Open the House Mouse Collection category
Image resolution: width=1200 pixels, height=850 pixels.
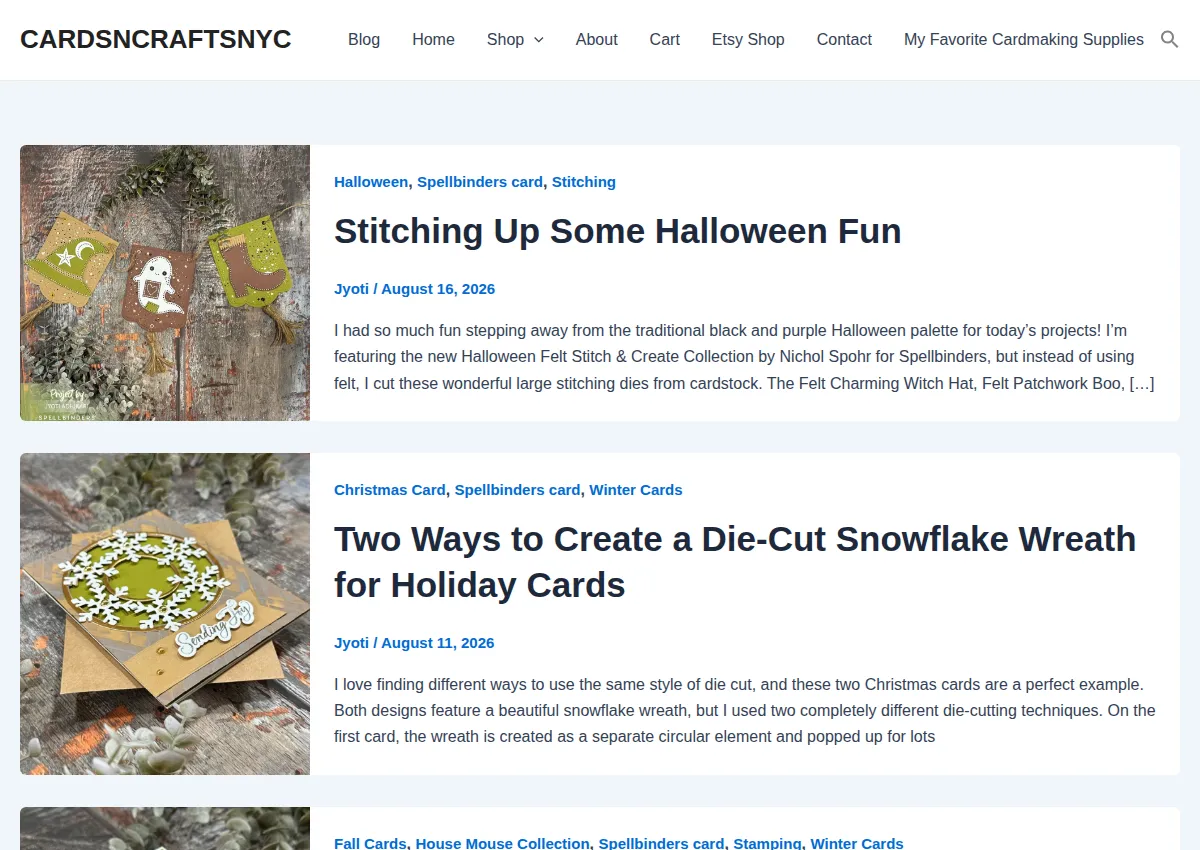point(503,844)
